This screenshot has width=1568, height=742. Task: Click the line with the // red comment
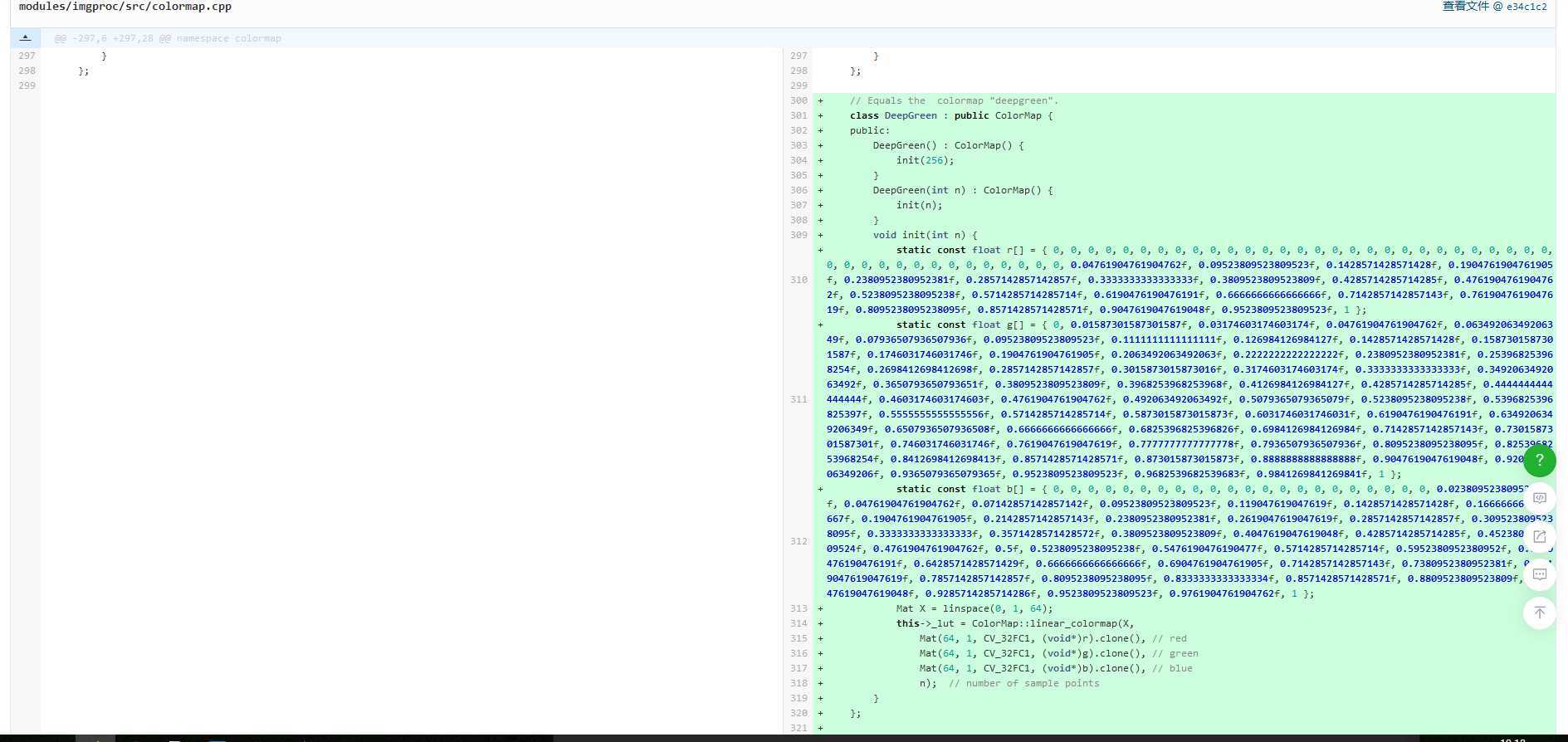(1053, 638)
